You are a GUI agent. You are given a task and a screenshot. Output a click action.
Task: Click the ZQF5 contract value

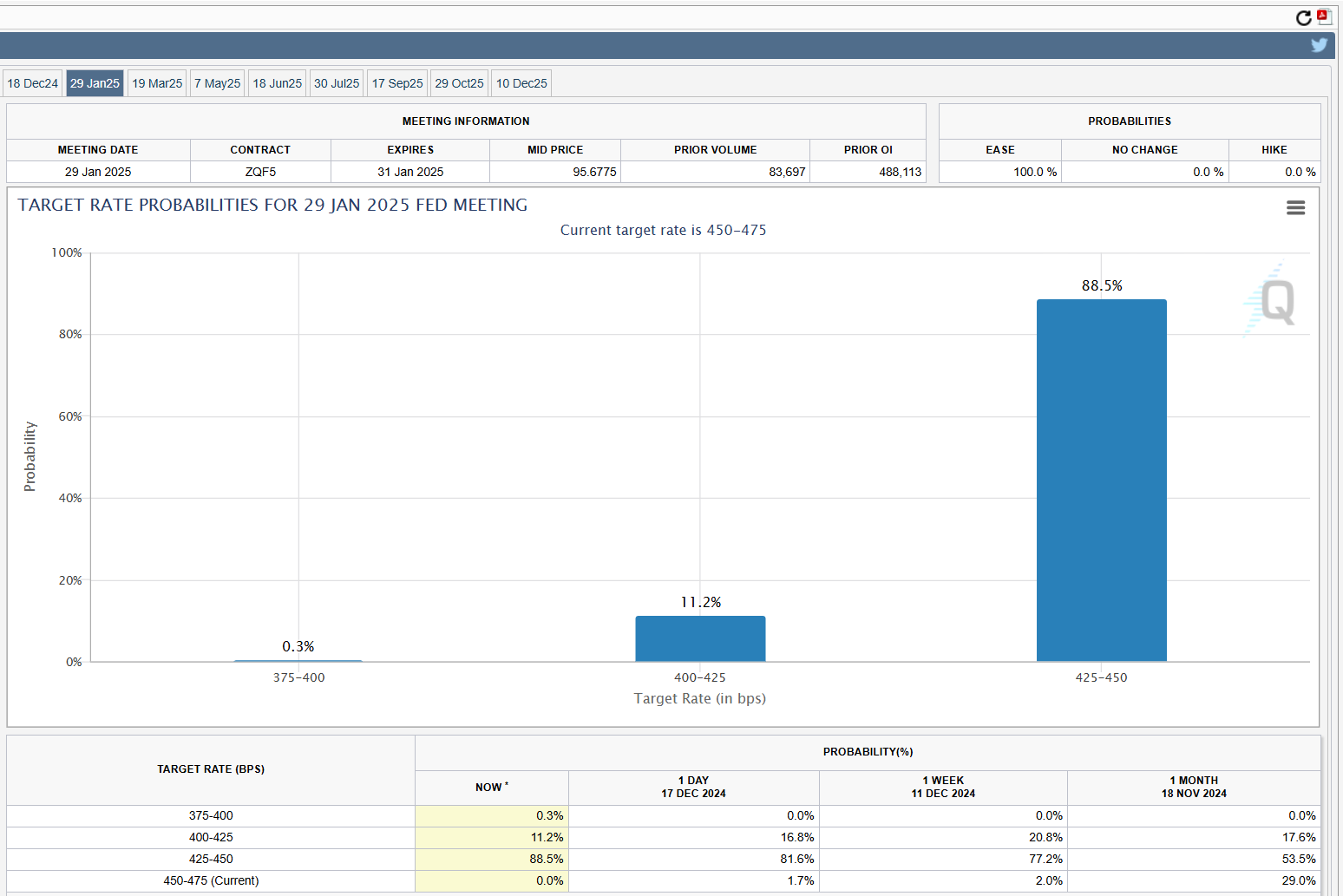[x=260, y=172]
